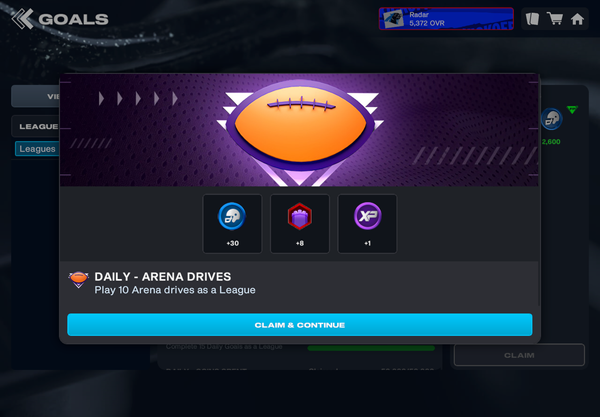600x417 pixels.
Task: Open the League section header on left
Action: [36, 126]
